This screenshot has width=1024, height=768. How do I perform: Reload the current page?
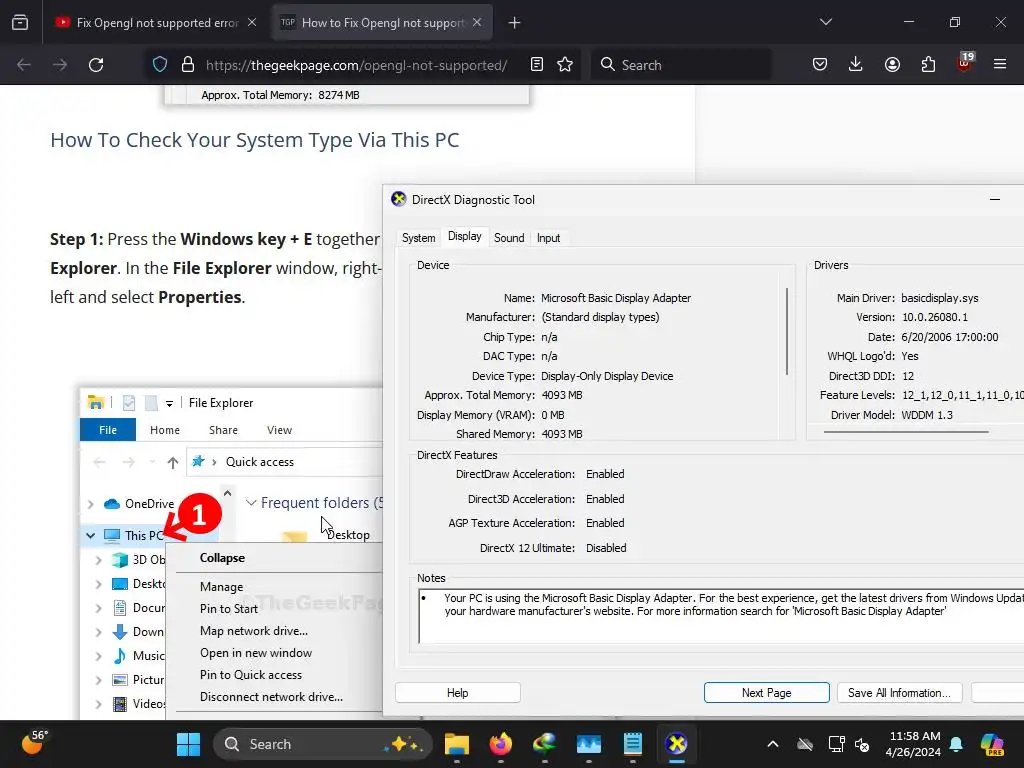[x=96, y=65]
